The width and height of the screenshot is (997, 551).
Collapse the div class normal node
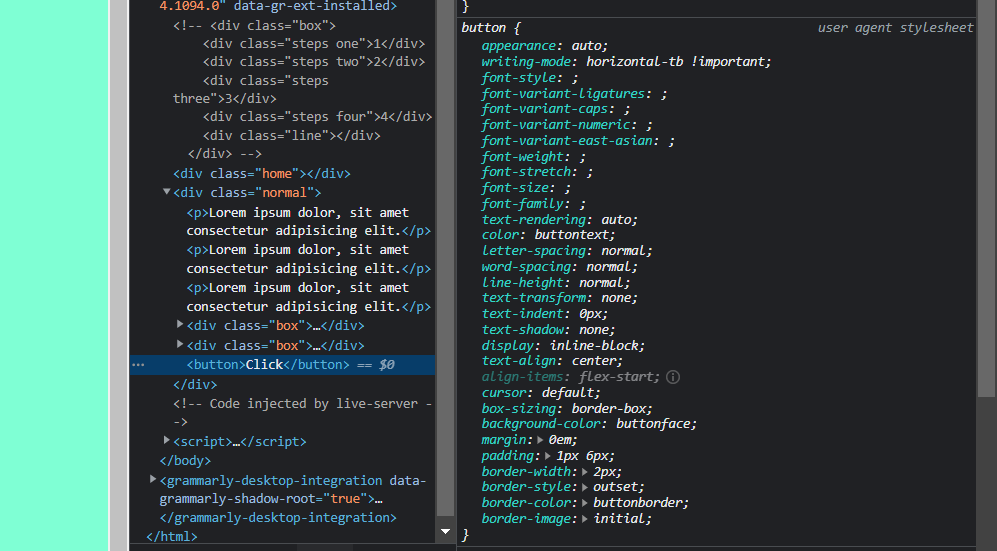coord(167,191)
